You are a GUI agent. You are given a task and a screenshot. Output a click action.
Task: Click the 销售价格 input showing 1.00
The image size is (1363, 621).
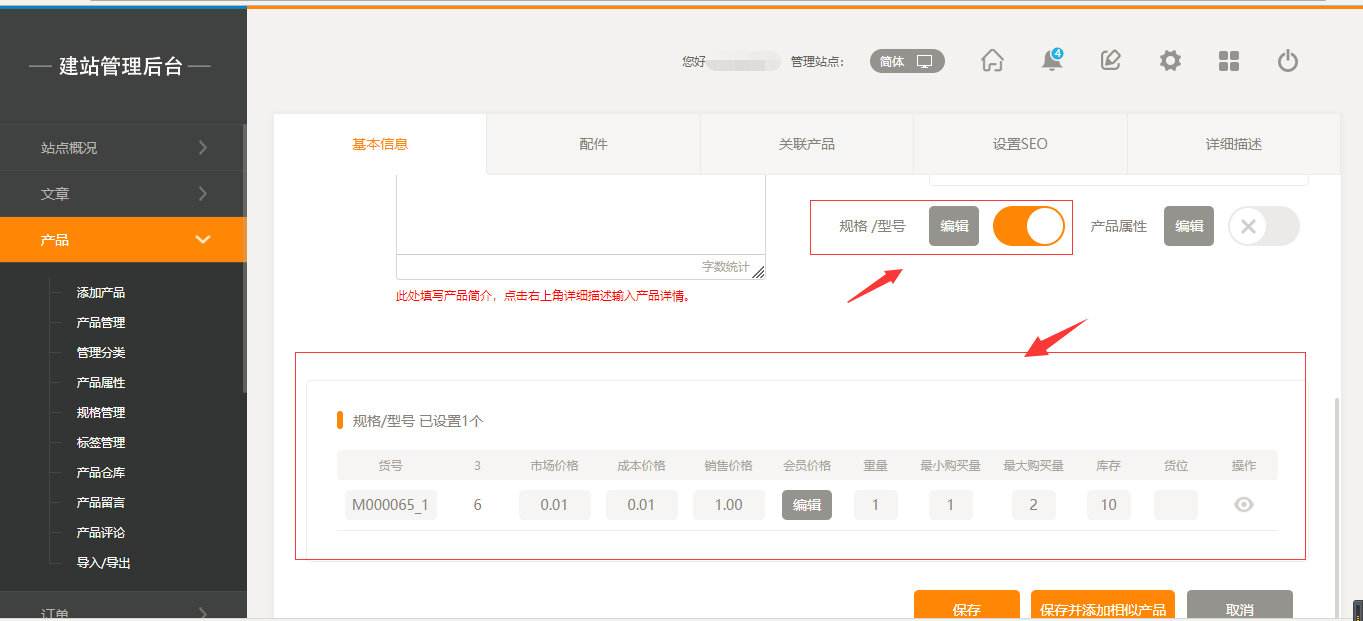tap(728, 505)
